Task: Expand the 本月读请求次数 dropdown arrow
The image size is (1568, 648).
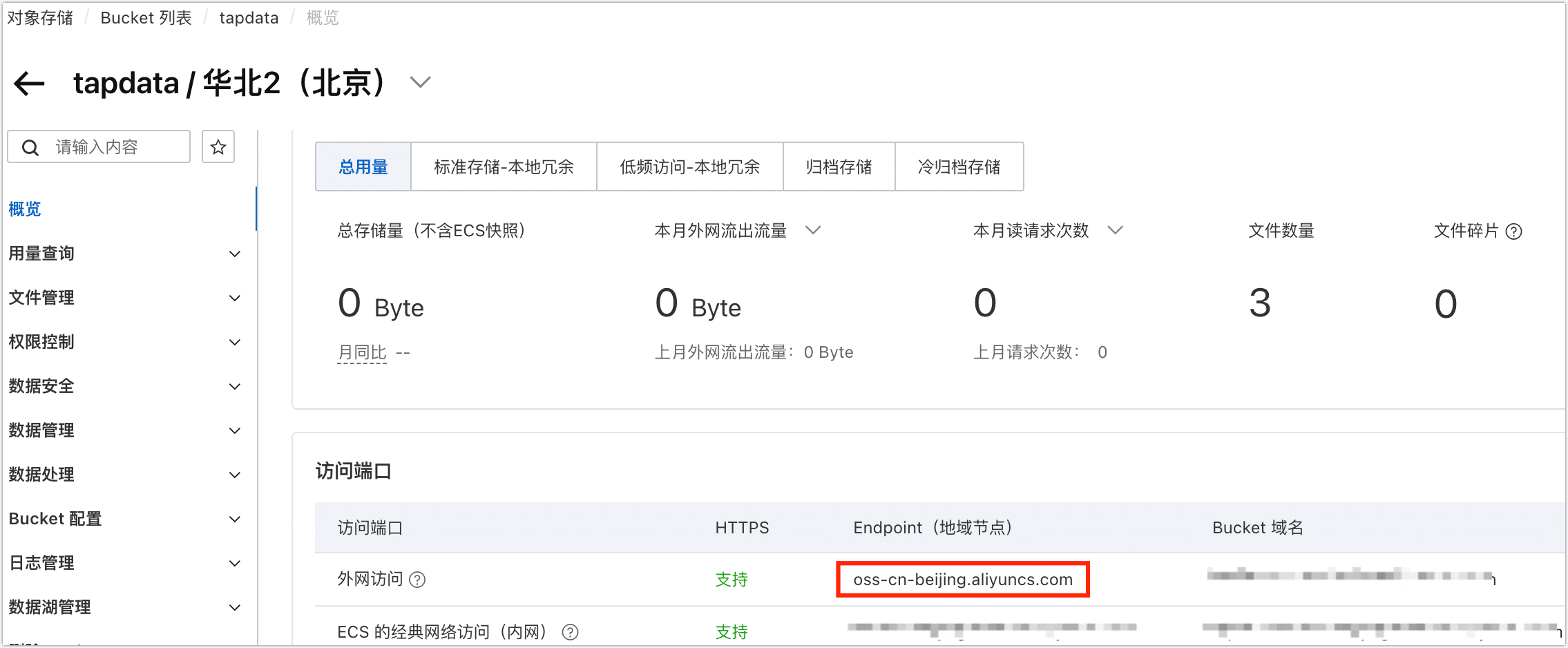Action: (x=1116, y=230)
